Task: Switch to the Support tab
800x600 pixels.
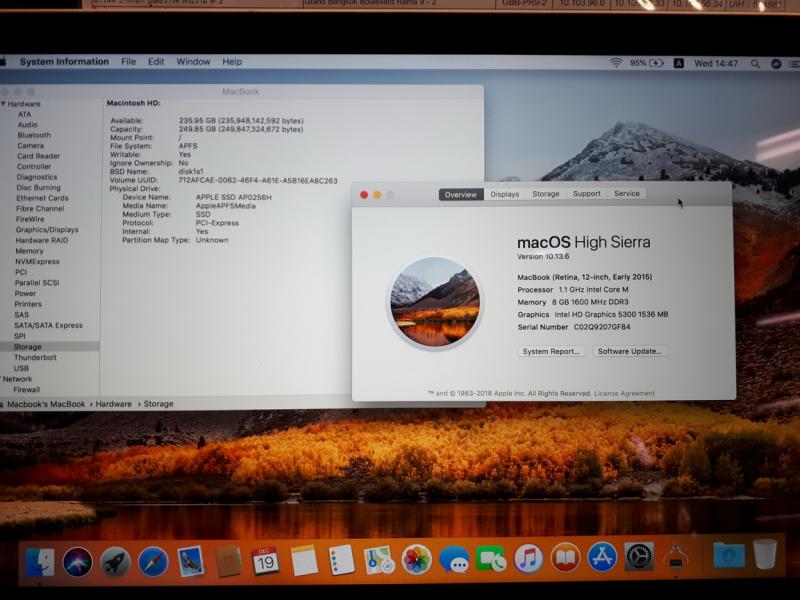Action: point(587,193)
